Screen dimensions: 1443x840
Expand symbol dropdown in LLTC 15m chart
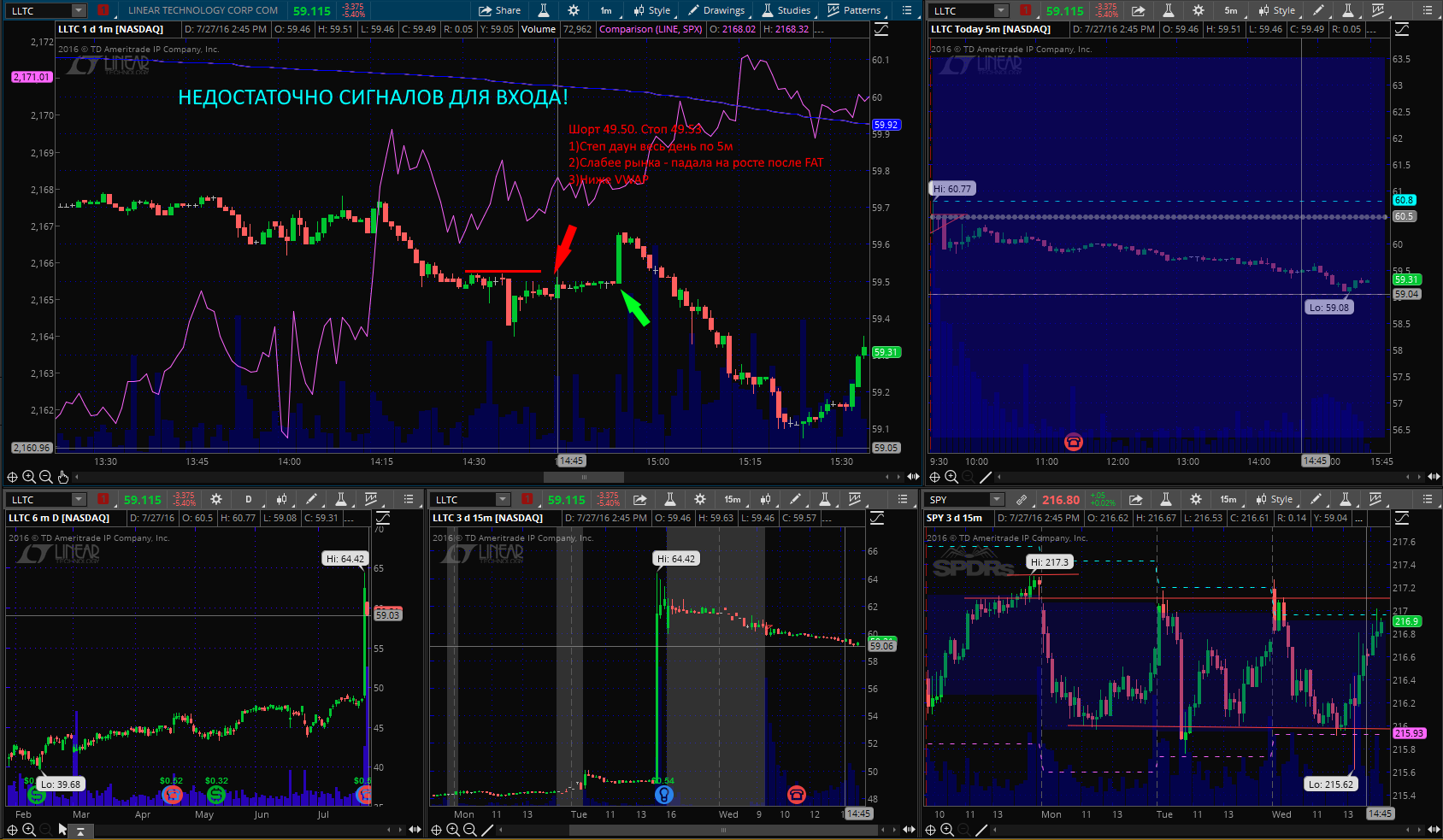[x=503, y=499]
